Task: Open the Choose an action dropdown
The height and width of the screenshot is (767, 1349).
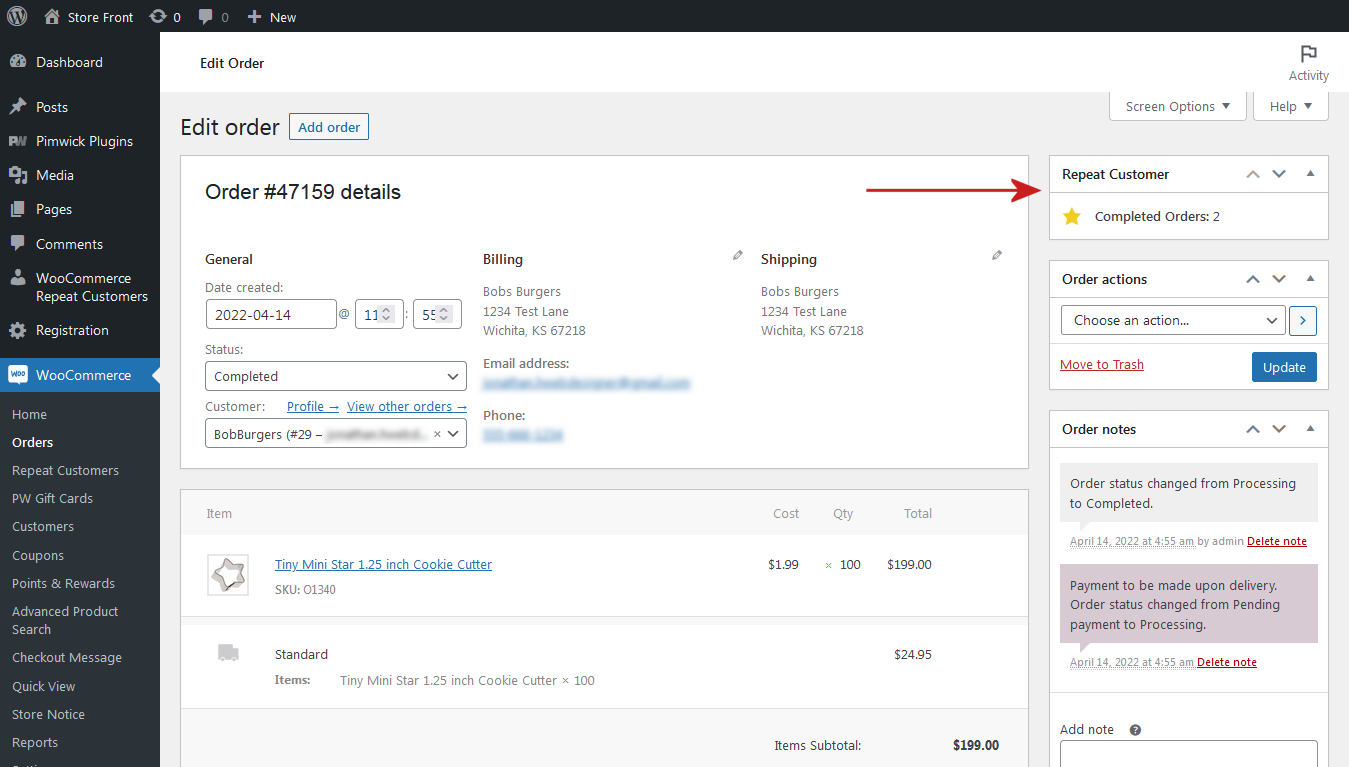Action: pyautogui.click(x=1172, y=320)
